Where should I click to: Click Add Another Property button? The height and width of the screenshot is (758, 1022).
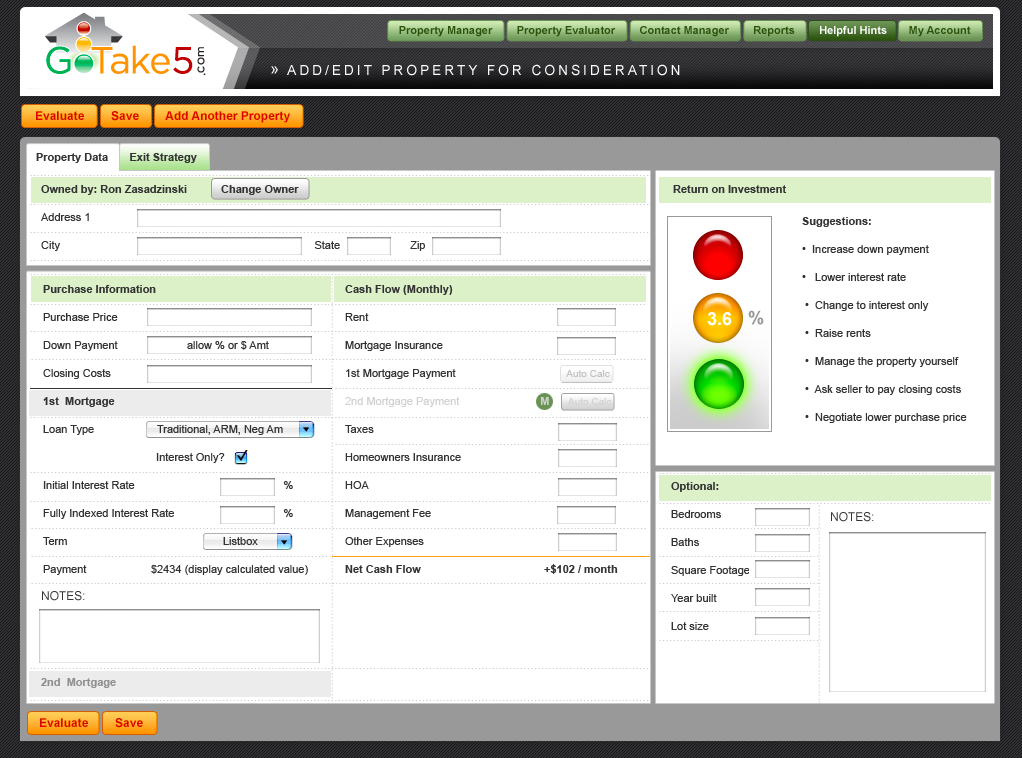227,116
